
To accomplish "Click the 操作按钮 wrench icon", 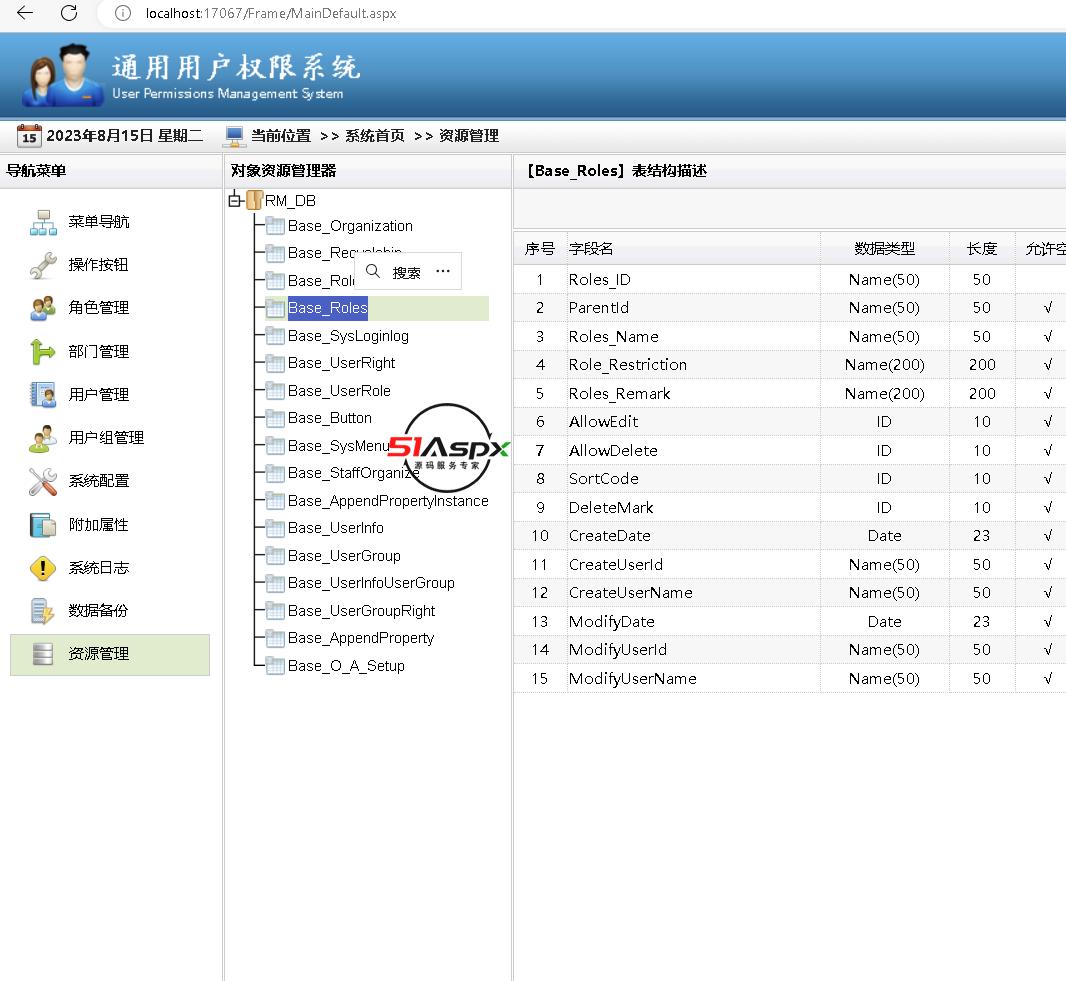I will coord(44,265).
